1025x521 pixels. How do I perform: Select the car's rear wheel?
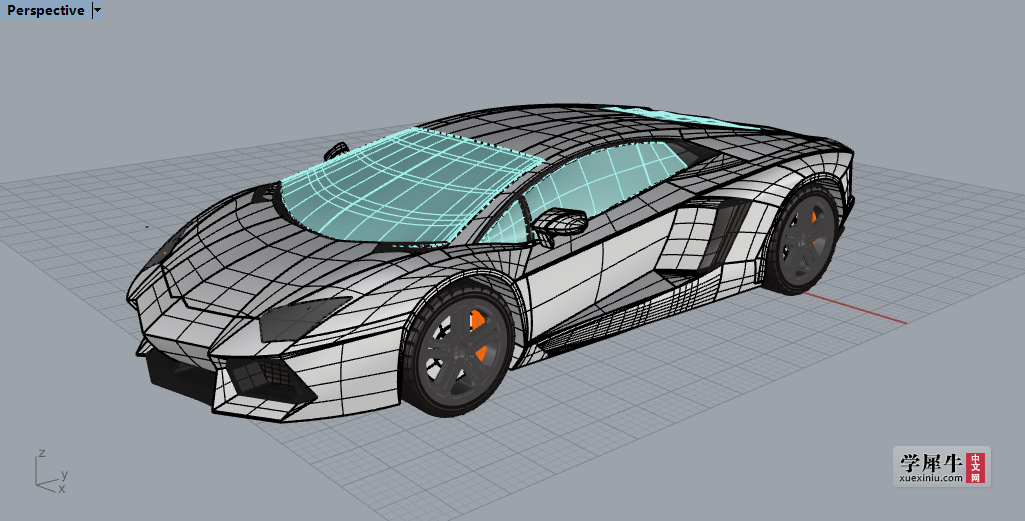pos(802,239)
